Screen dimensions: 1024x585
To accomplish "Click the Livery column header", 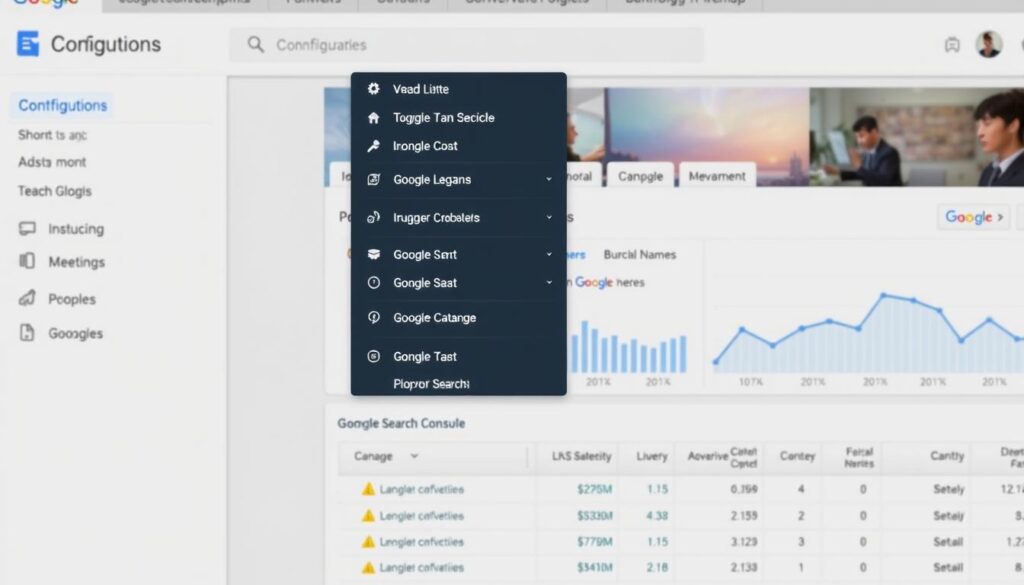I will tap(652, 456).
